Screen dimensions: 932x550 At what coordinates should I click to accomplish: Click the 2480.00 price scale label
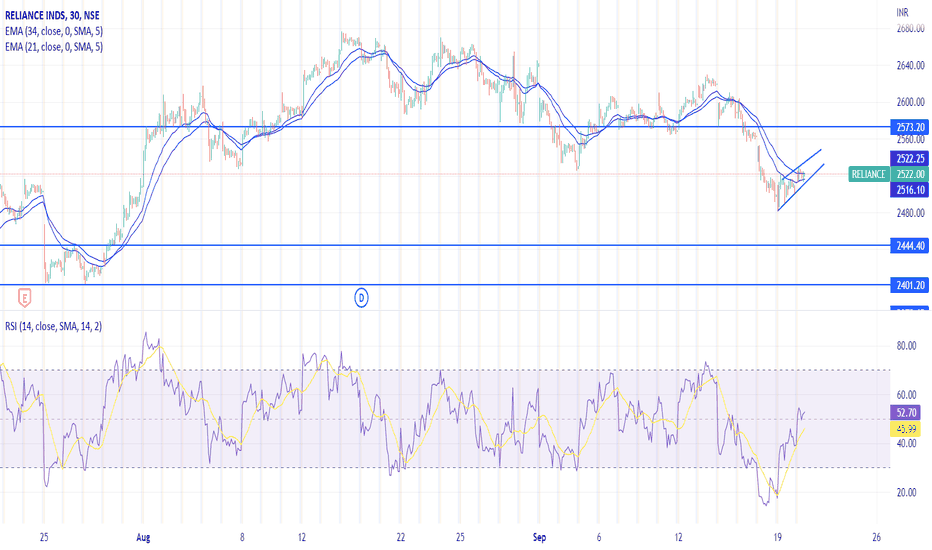911,213
